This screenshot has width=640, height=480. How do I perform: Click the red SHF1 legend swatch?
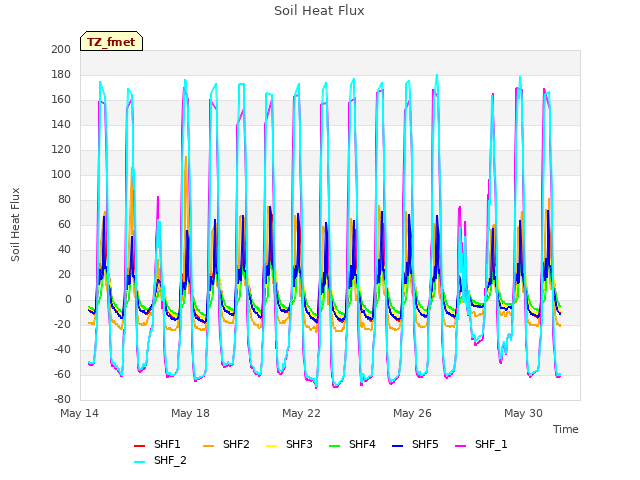point(140,445)
